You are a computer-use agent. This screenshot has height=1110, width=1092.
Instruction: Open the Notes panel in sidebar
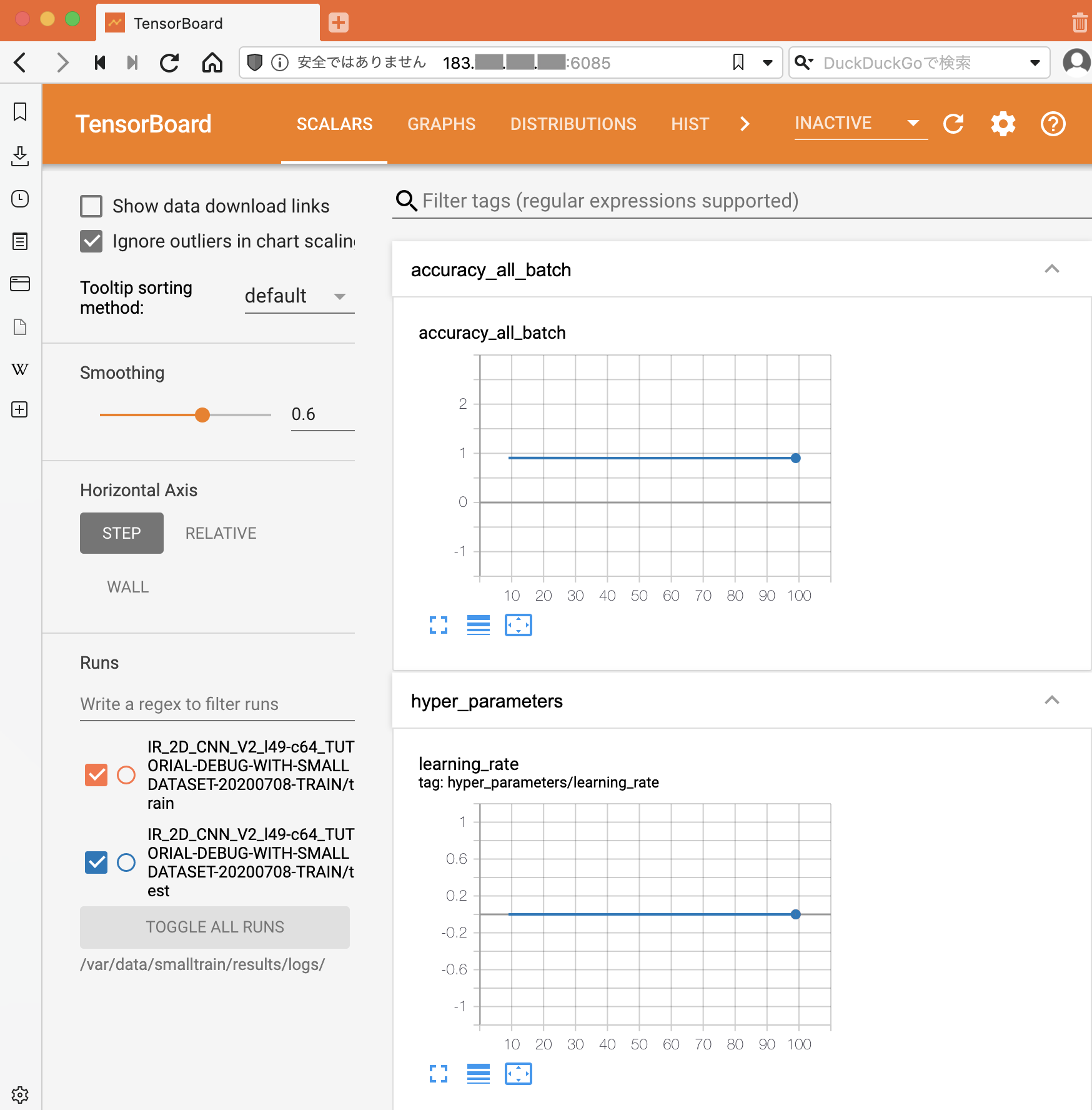(20, 241)
